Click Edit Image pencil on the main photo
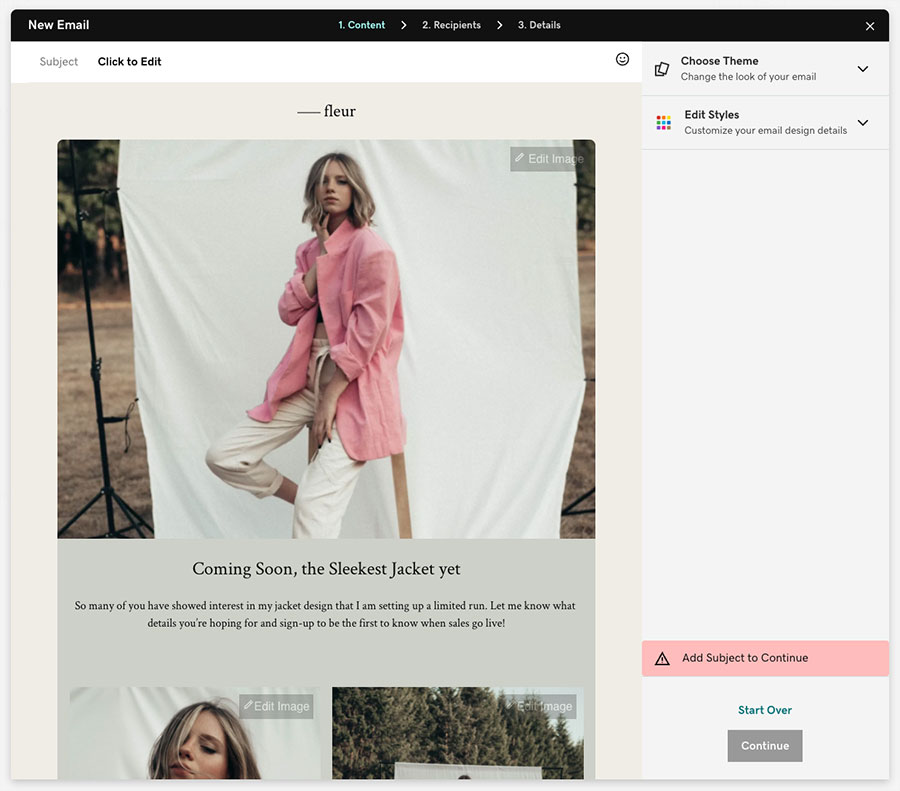This screenshot has width=900, height=791. [x=548, y=158]
